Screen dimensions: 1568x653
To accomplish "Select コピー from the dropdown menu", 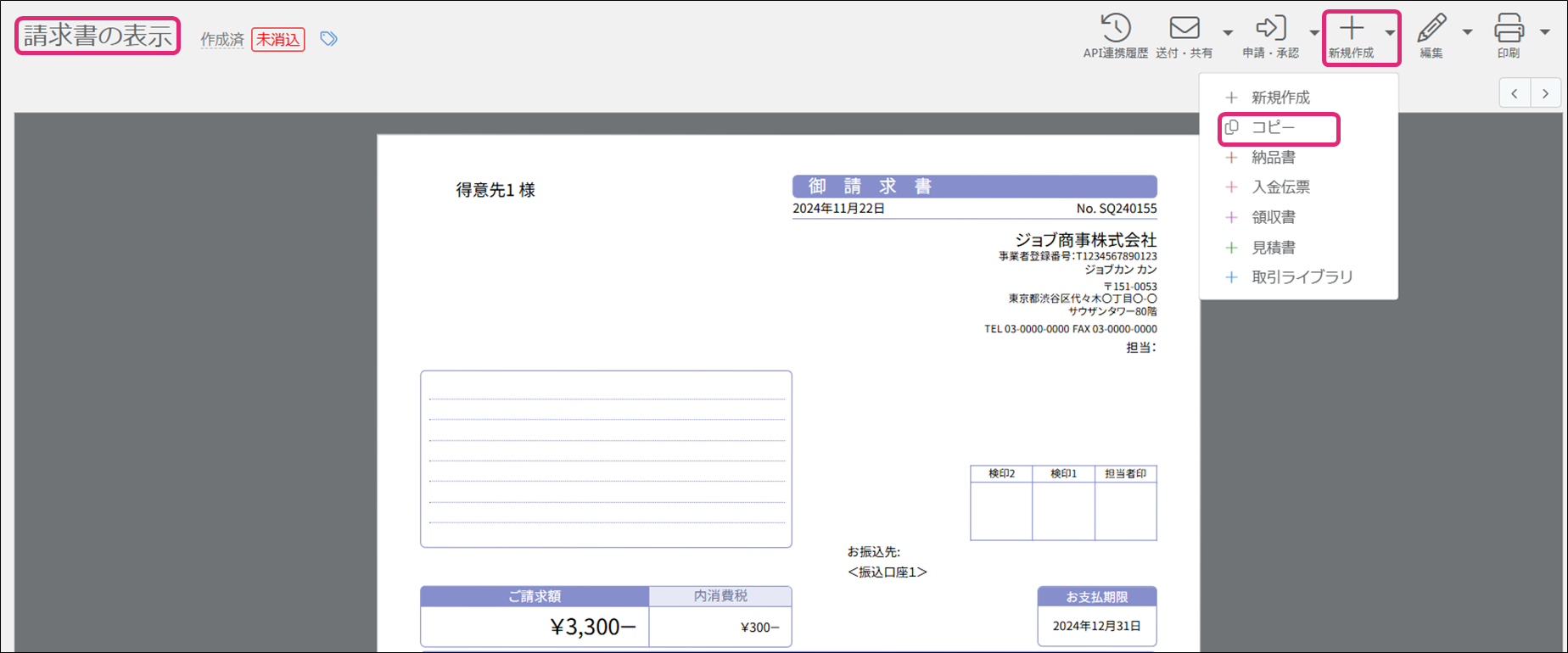I will pos(1273,128).
